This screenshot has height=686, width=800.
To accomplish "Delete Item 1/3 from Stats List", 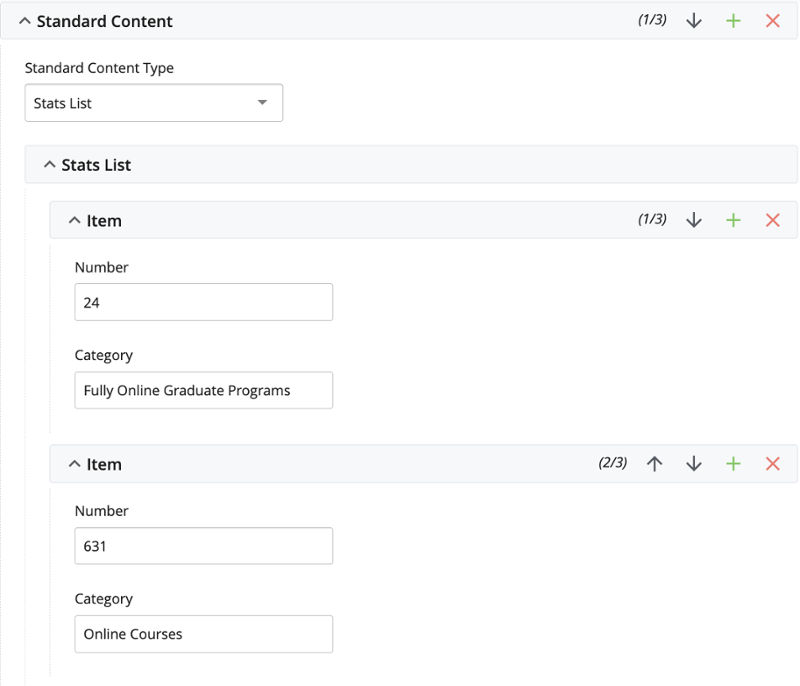I will (x=773, y=220).
